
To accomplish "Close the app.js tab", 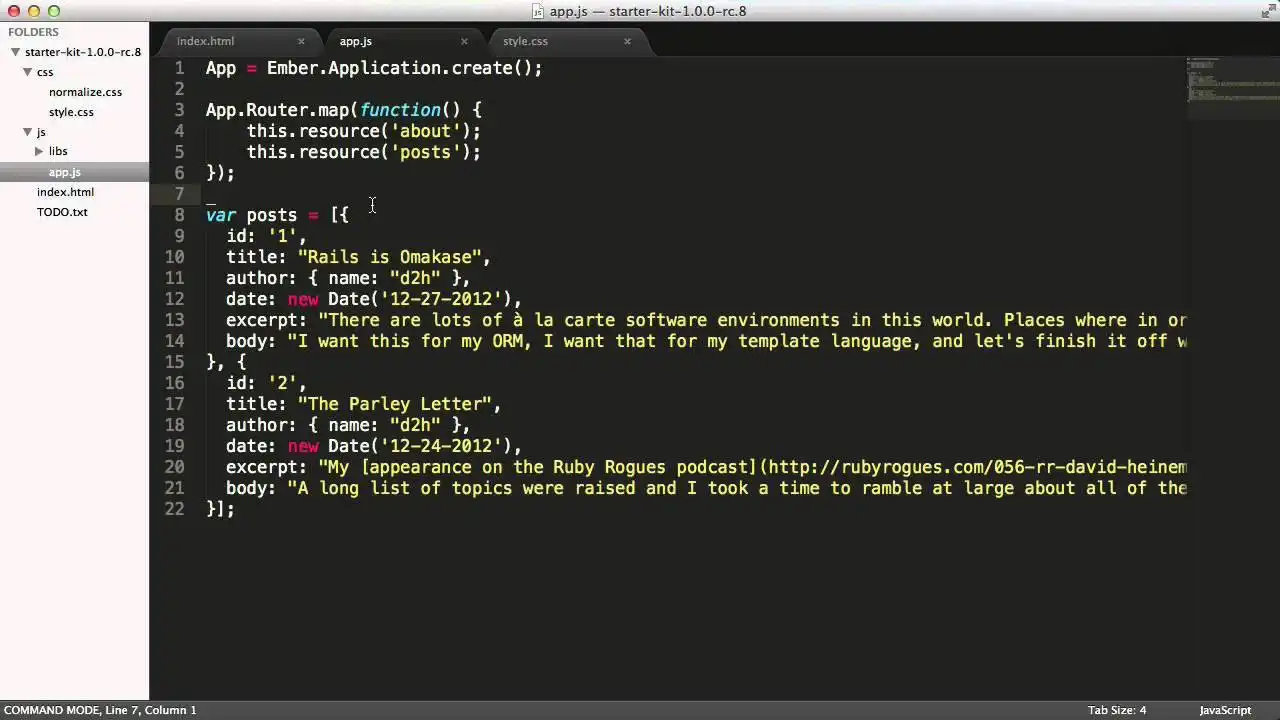I will 464,41.
